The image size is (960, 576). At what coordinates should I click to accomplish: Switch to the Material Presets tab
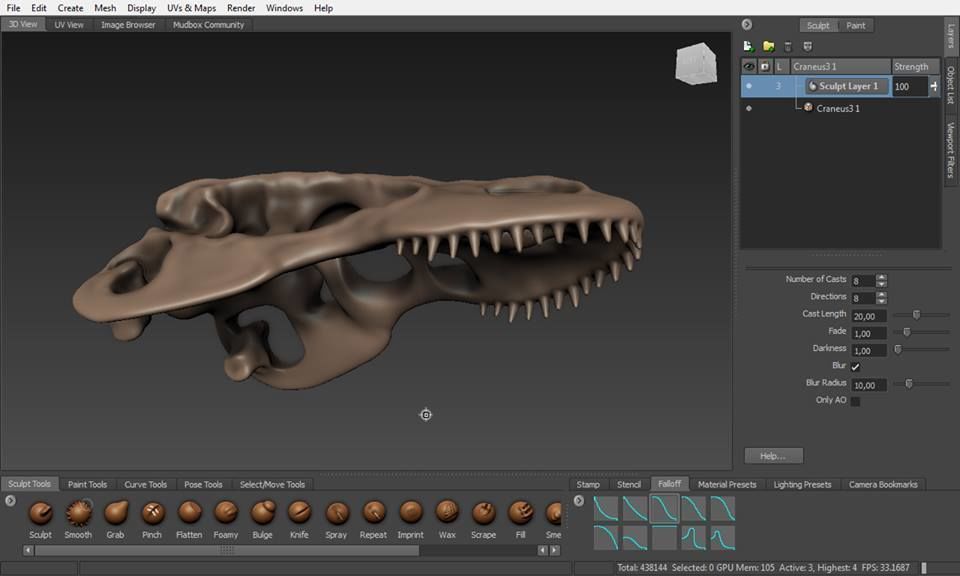click(x=727, y=484)
